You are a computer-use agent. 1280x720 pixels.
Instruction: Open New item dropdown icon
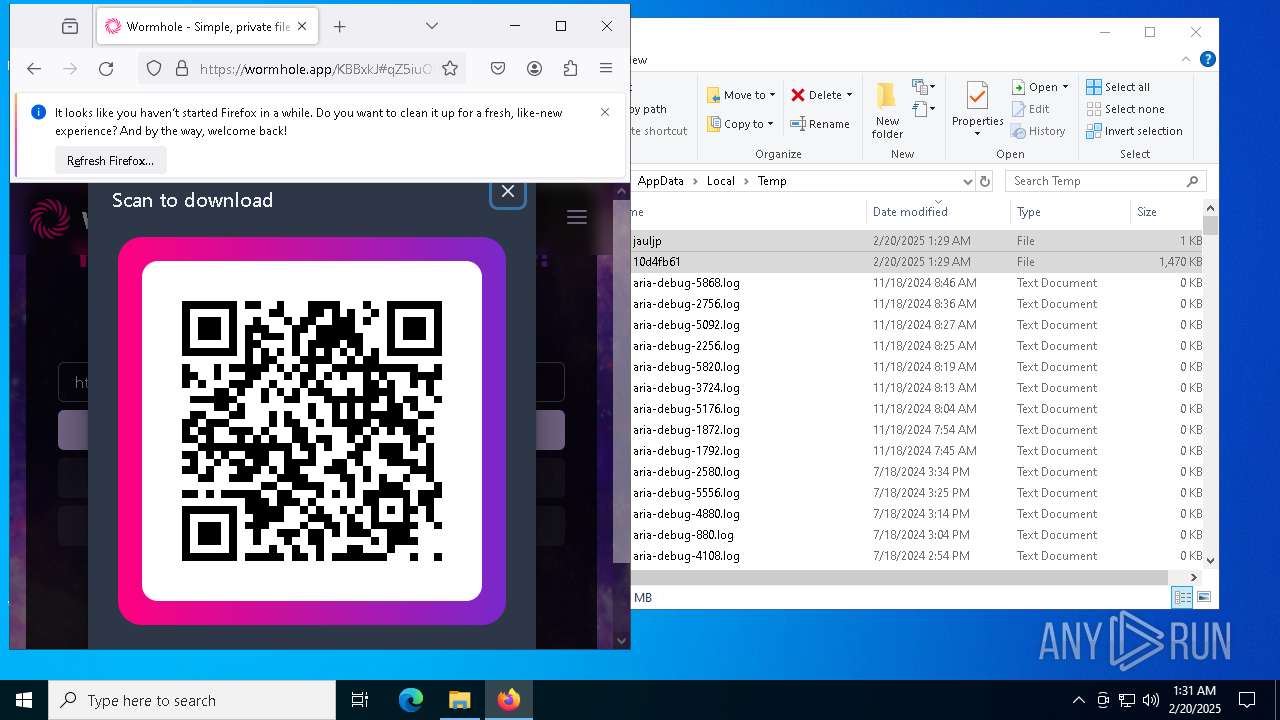click(923, 87)
